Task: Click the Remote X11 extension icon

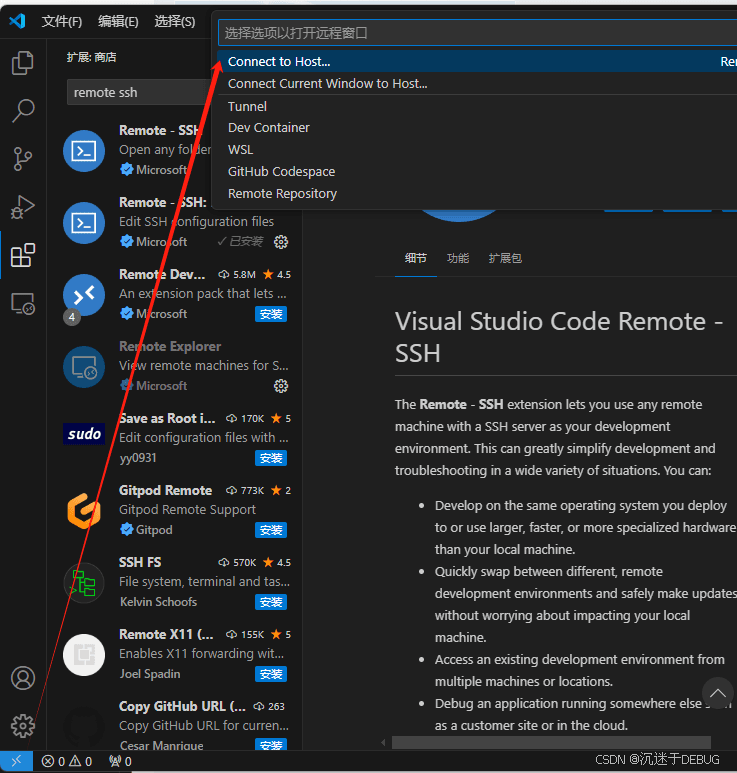Action: [84, 655]
